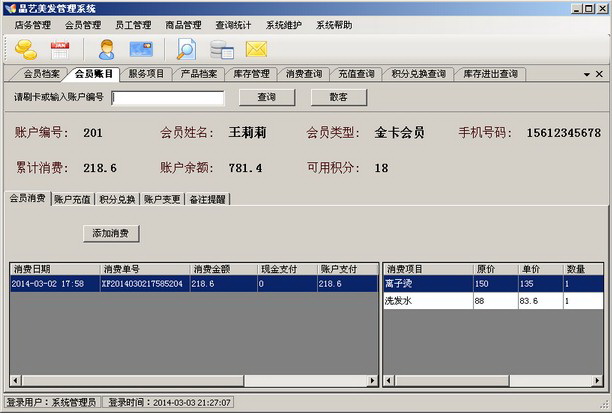Image resolution: width=612 pixels, height=414 pixels.
Task: Switch to the 消费查询 tab
Action: [x=304, y=74]
